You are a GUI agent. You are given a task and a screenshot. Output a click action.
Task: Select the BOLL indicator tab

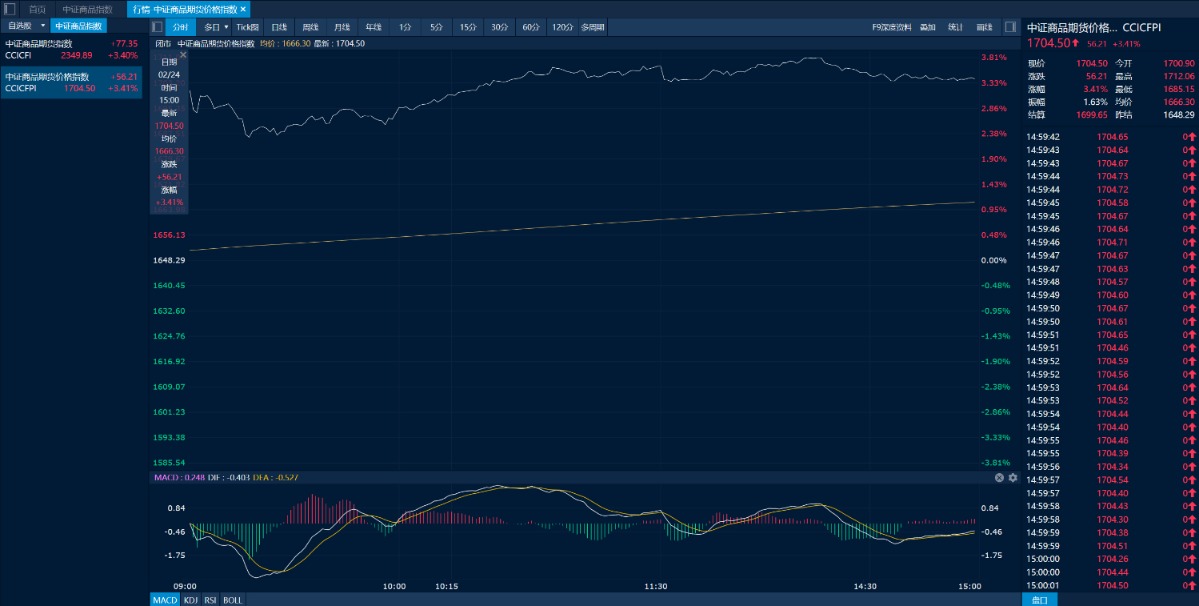(x=232, y=600)
